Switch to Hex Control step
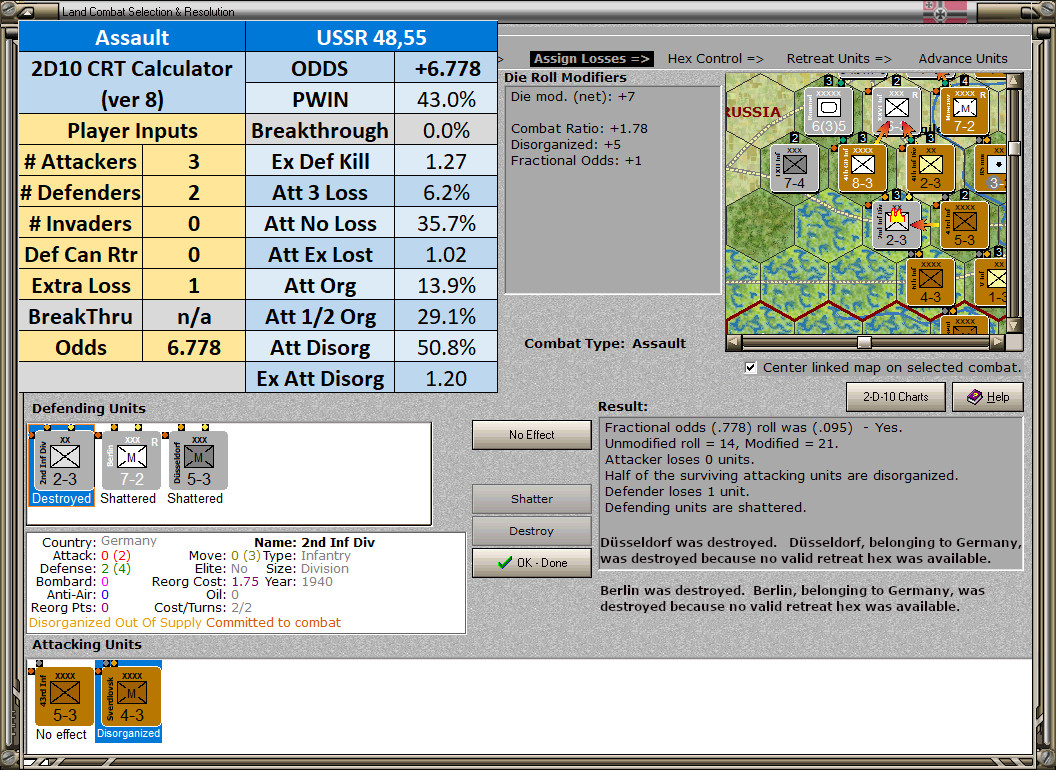 click(715, 59)
